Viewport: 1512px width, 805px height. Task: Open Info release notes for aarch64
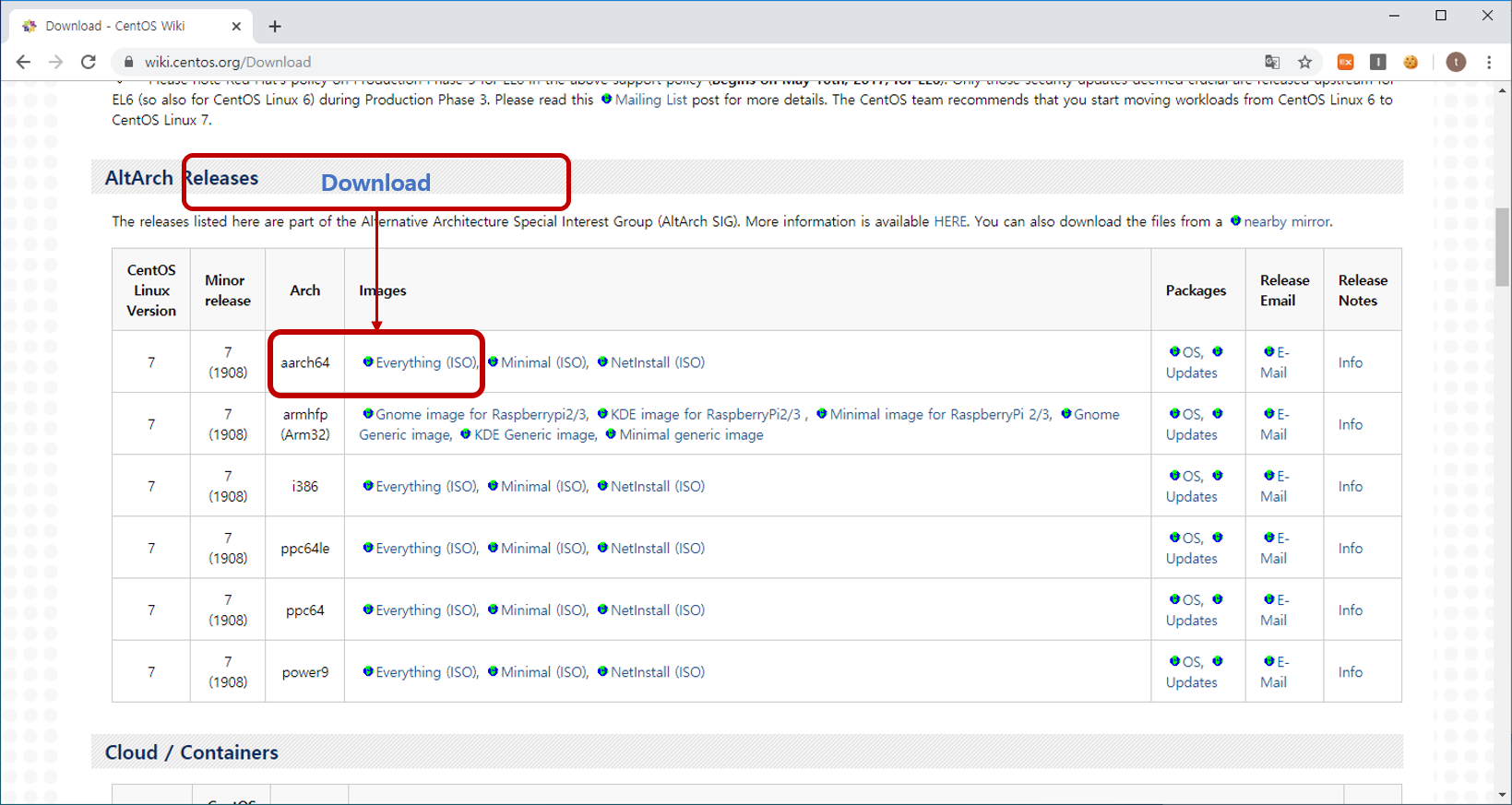pos(1351,362)
